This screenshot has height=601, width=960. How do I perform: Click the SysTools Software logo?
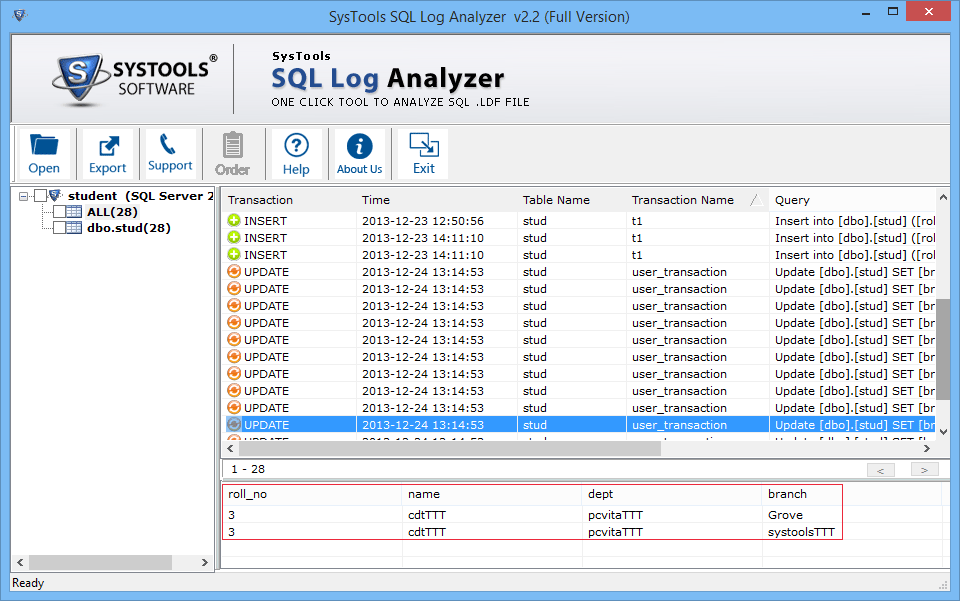tap(135, 78)
